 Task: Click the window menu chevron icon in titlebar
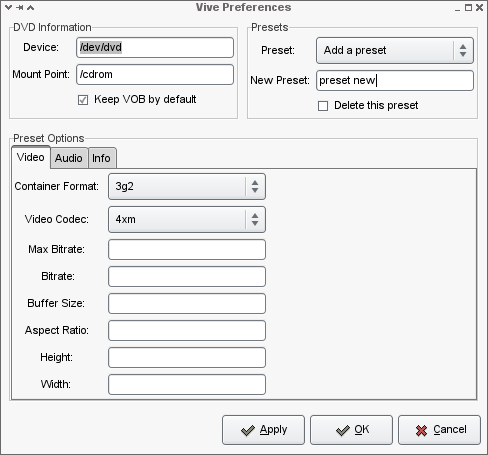coord(9,7)
